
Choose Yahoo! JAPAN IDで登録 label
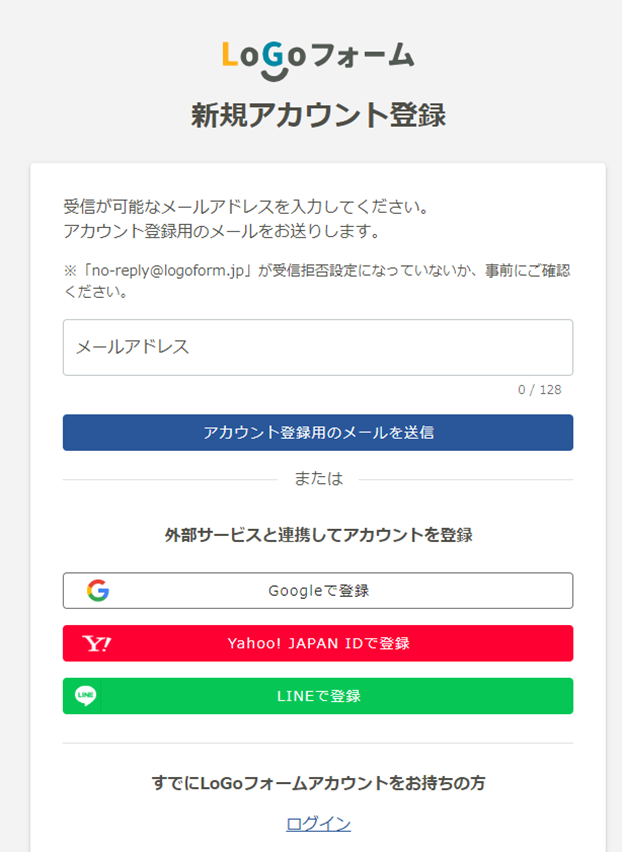click(x=318, y=643)
